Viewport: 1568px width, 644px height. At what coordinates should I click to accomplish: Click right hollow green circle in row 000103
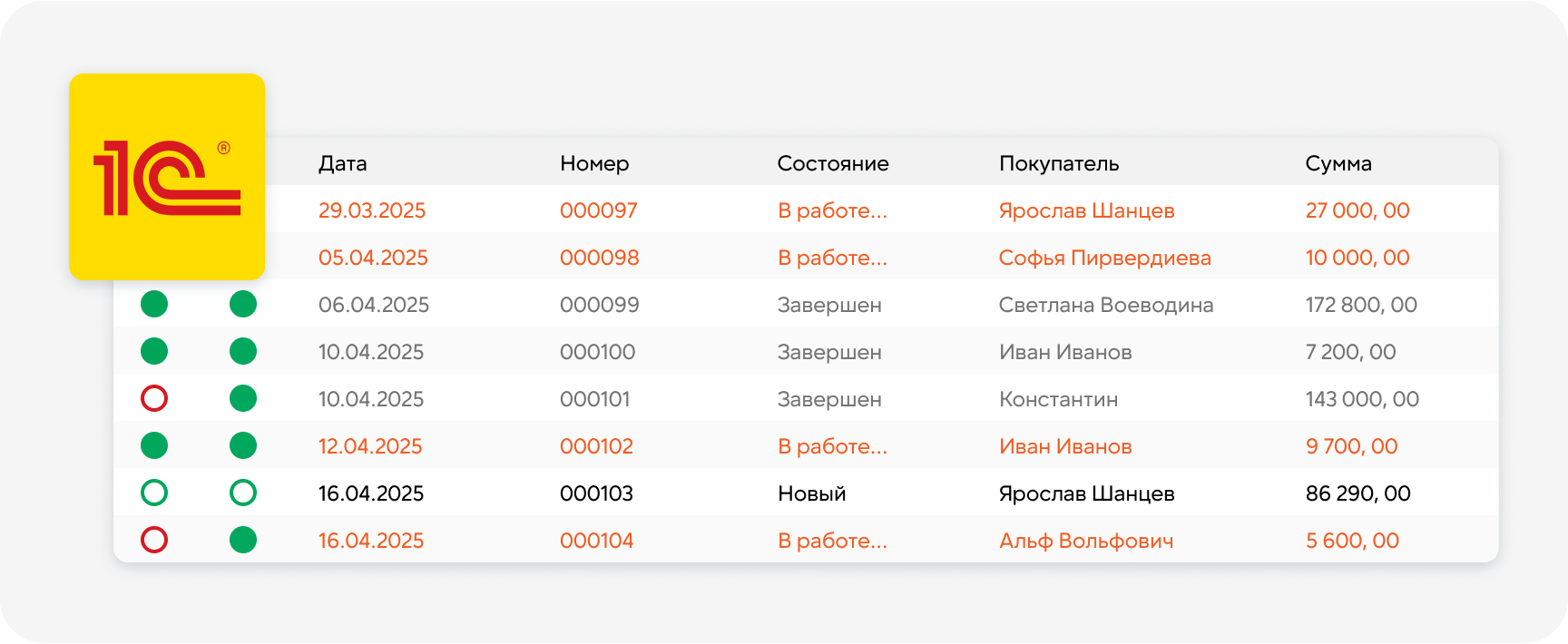tap(243, 493)
